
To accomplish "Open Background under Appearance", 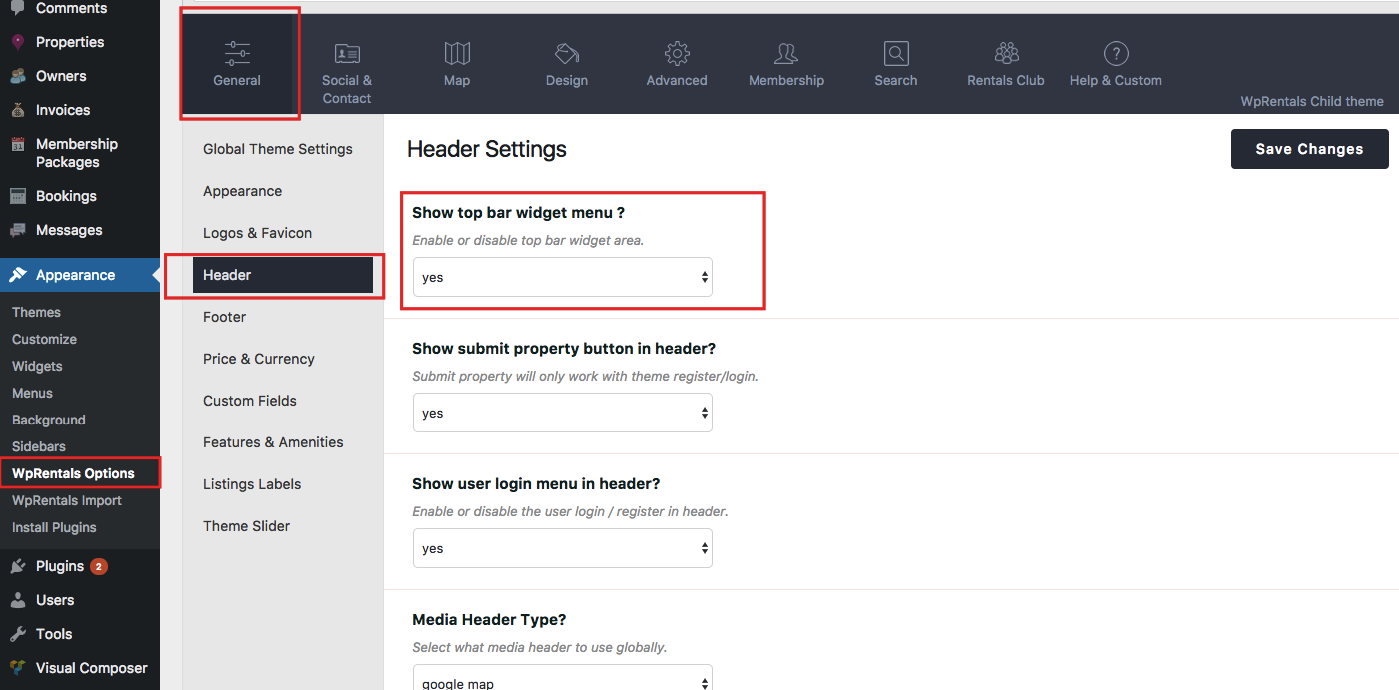I will 49,420.
